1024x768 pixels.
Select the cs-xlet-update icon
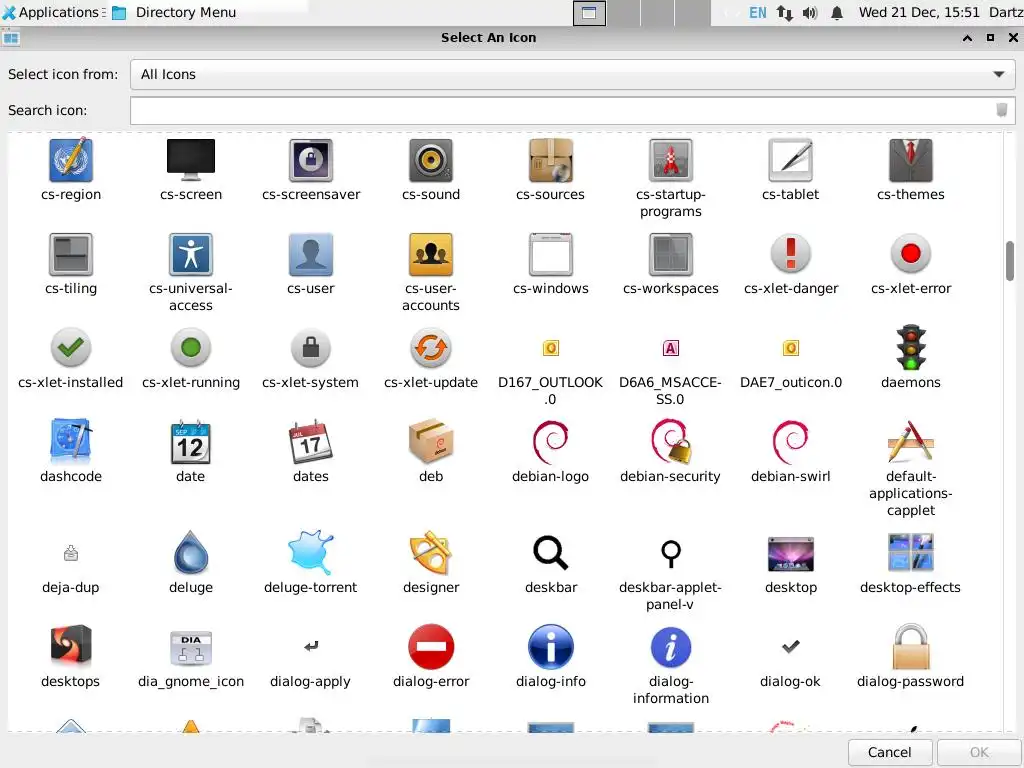tap(431, 347)
